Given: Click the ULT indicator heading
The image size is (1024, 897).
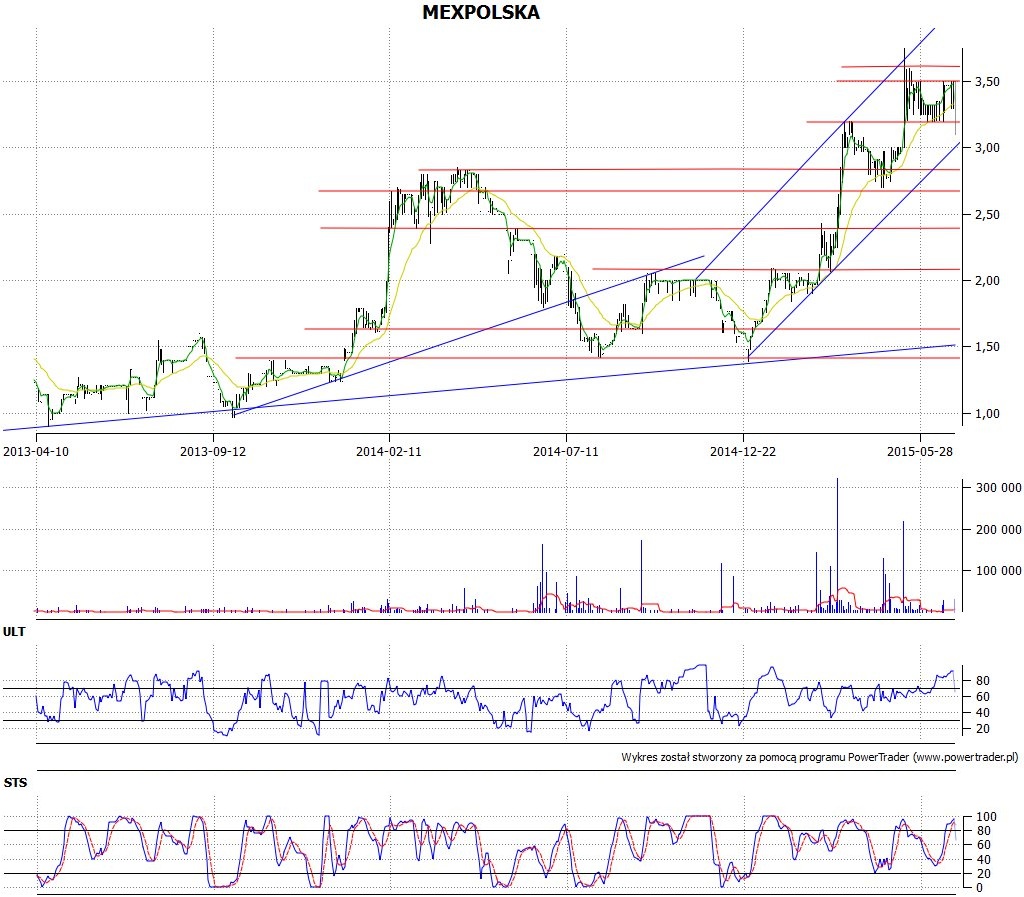Looking at the screenshot, I should point(14,632).
